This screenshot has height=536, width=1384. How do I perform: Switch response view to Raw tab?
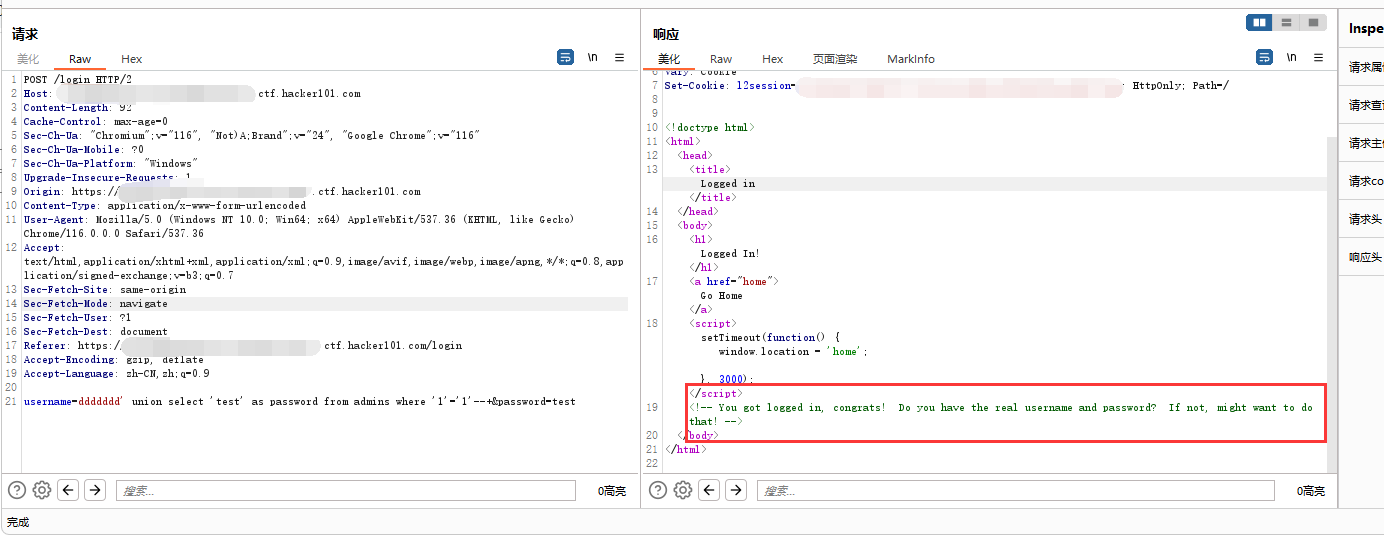(x=721, y=59)
